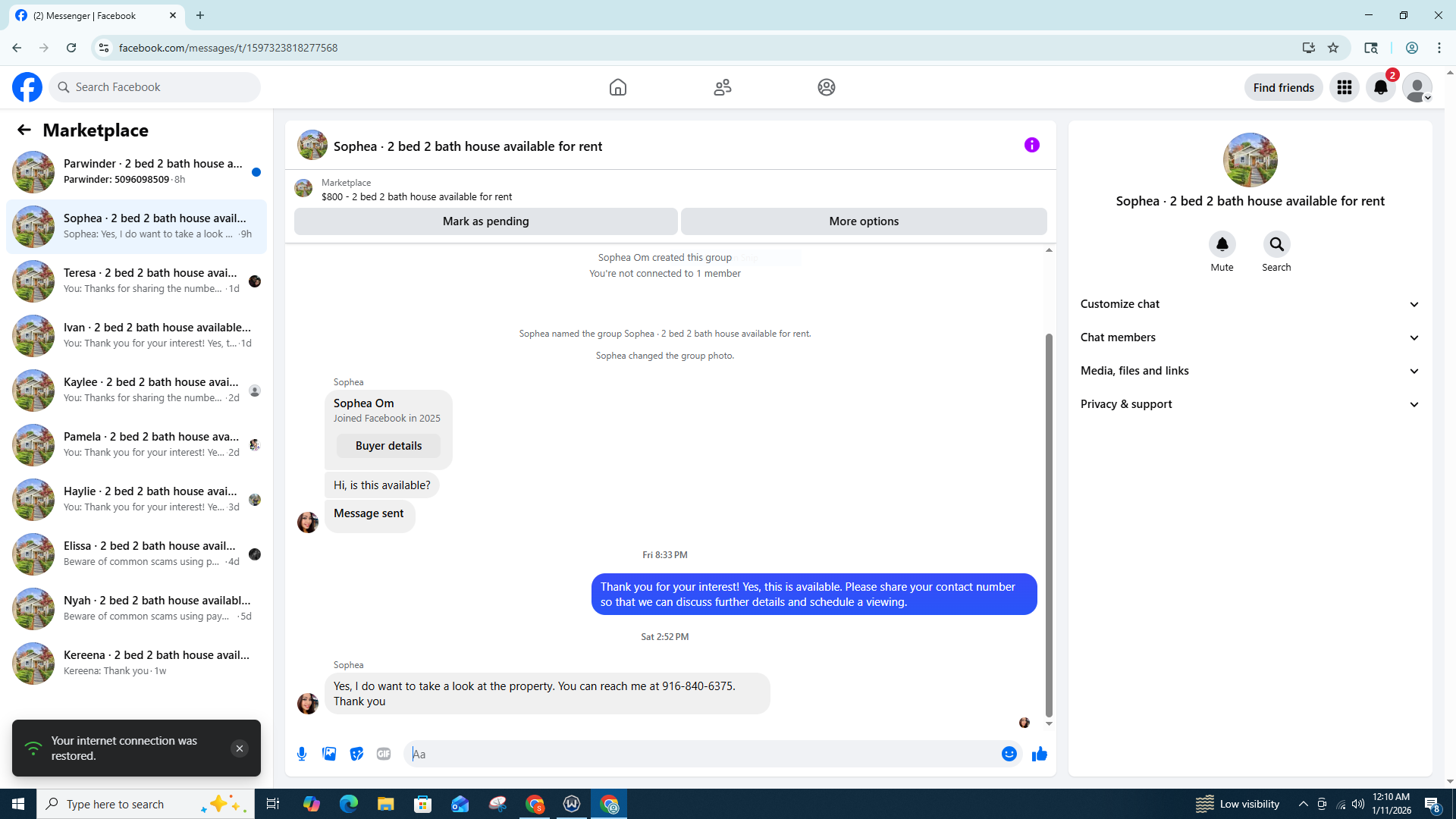Open the Pamela conversation
The image size is (1456, 819).
(136, 445)
